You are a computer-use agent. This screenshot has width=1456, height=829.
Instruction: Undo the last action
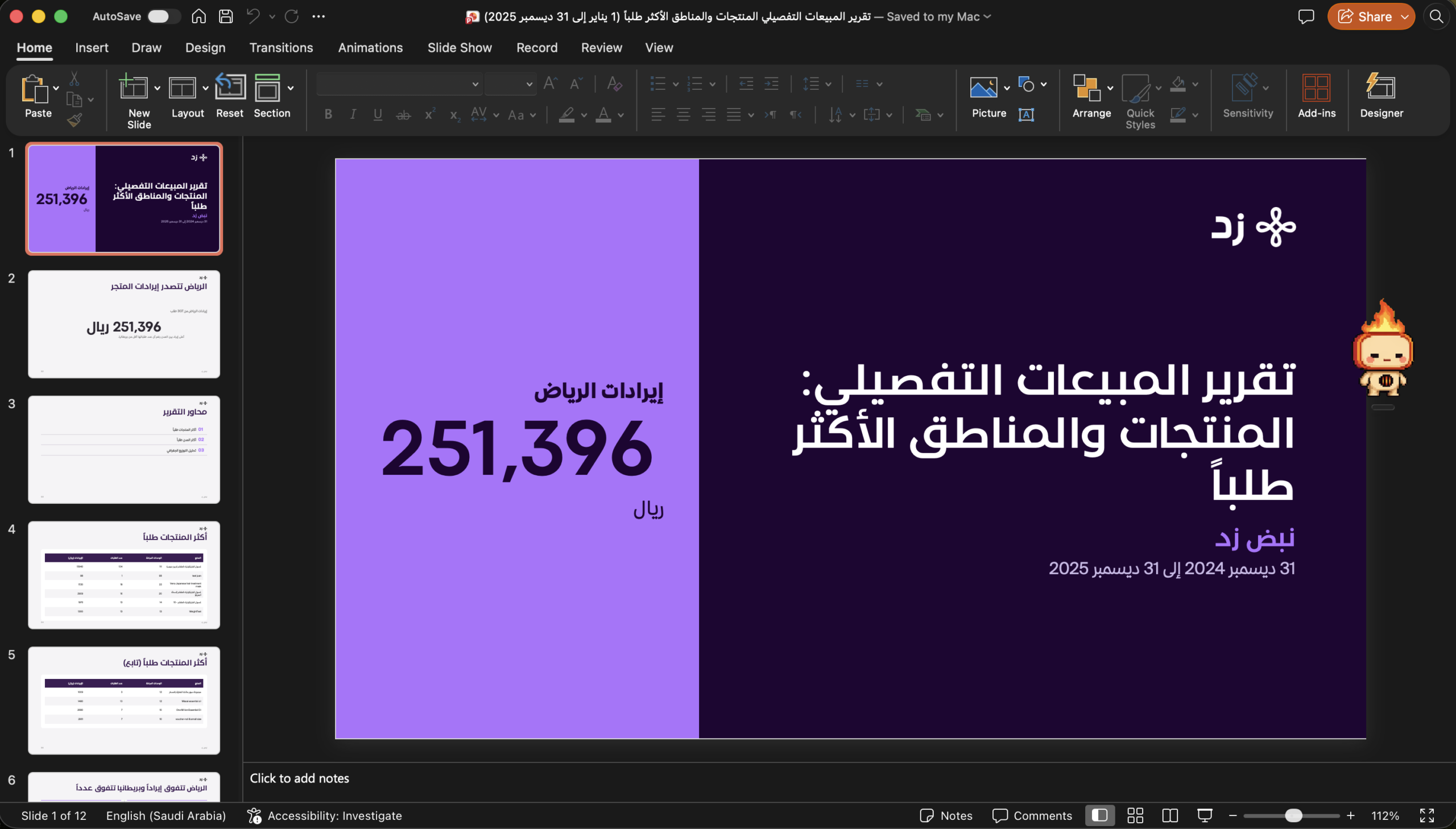(x=254, y=16)
